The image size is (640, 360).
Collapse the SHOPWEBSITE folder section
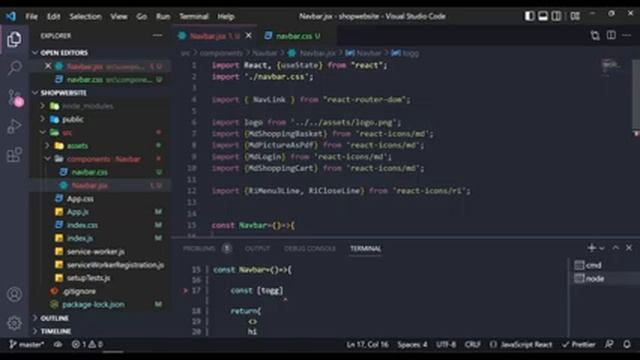(x=63, y=93)
